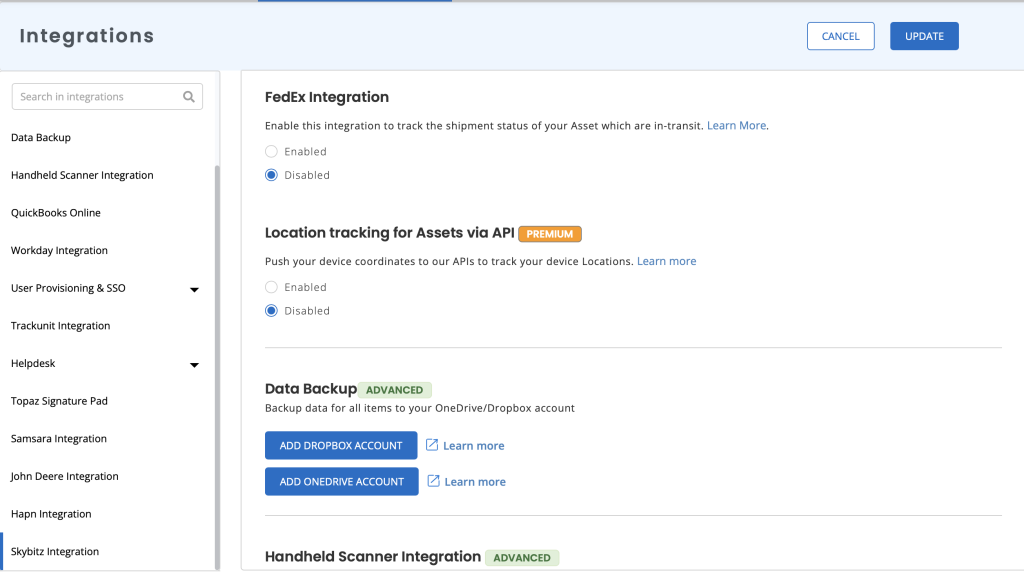This screenshot has height=574, width=1024.
Task: Click the PREMIUM badge next to Location tracking
Action: point(550,234)
